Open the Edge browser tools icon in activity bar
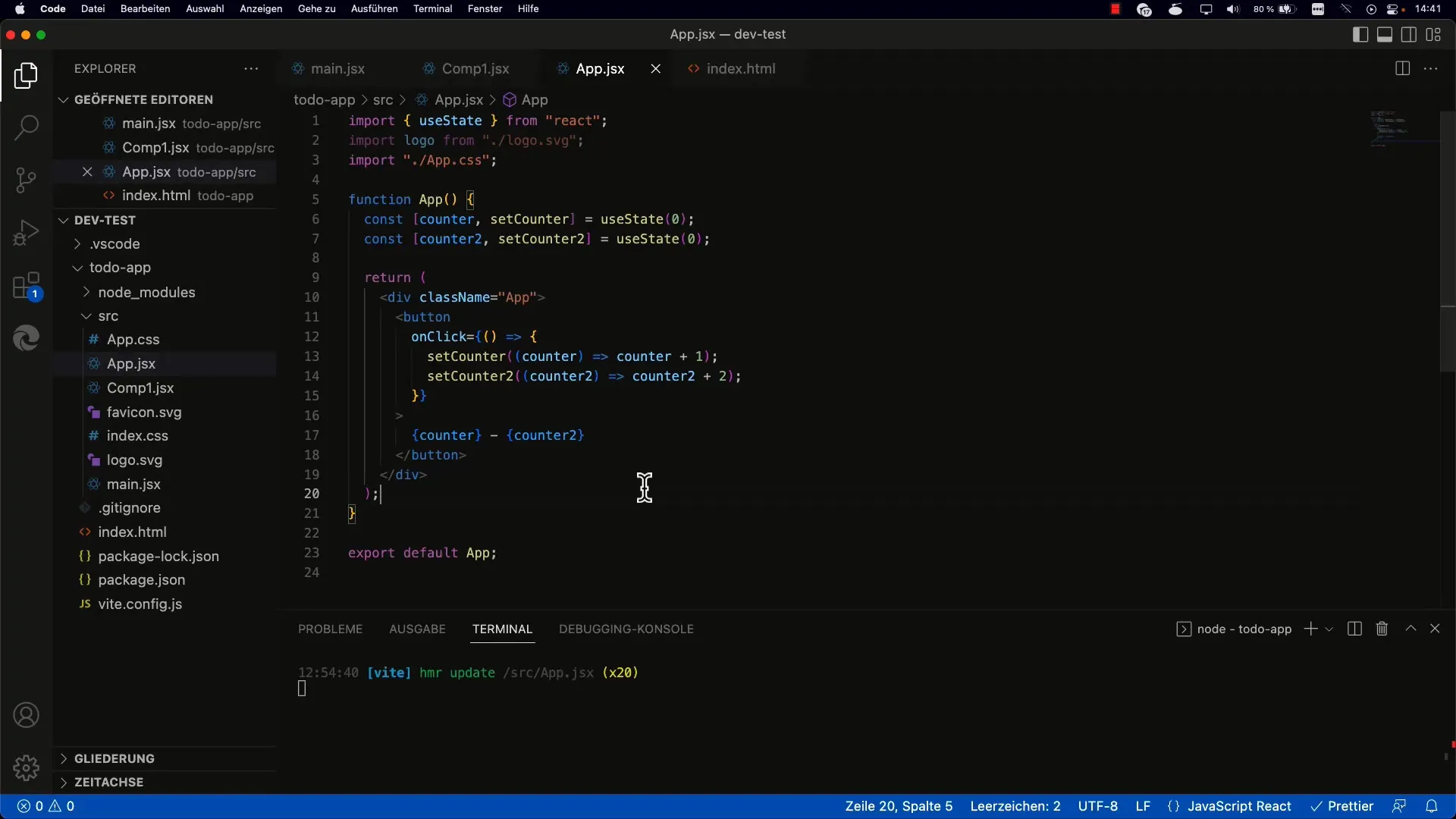1456x819 pixels. pyautogui.click(x=26, y=337)
